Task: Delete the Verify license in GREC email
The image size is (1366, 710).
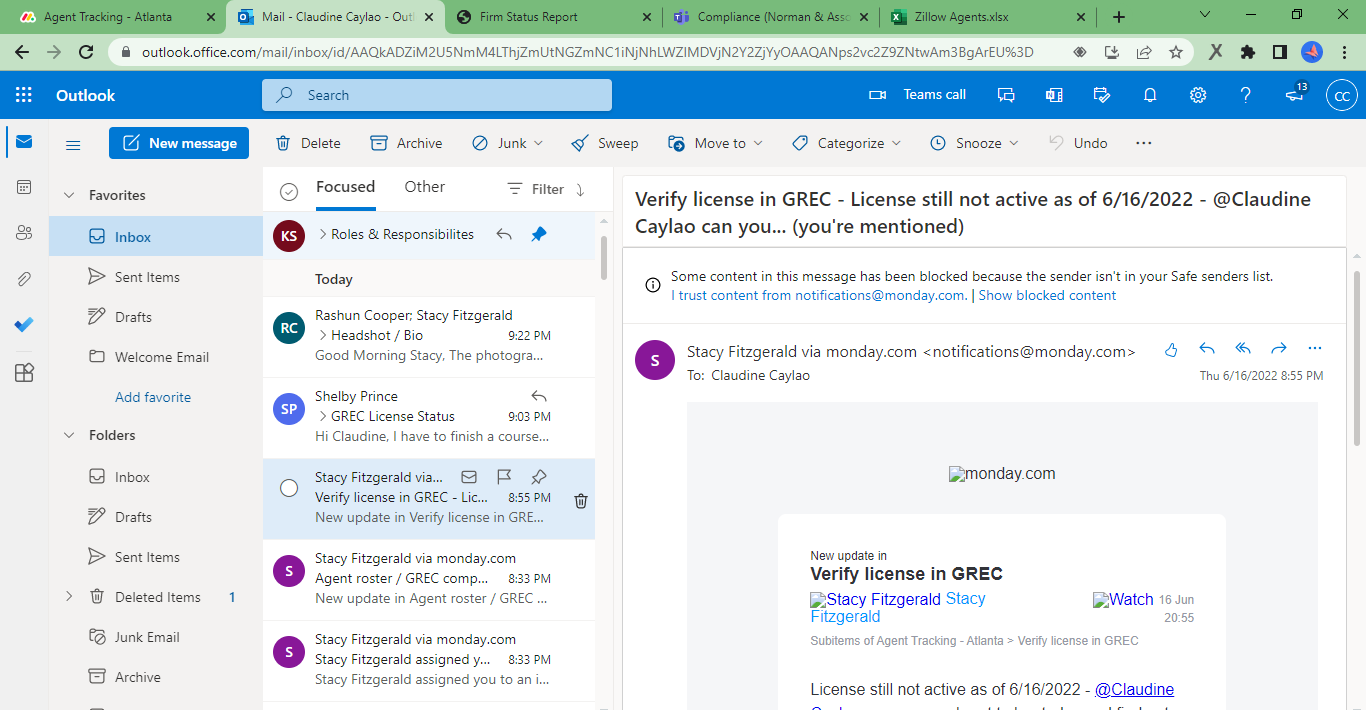Action: pos(581,501)
